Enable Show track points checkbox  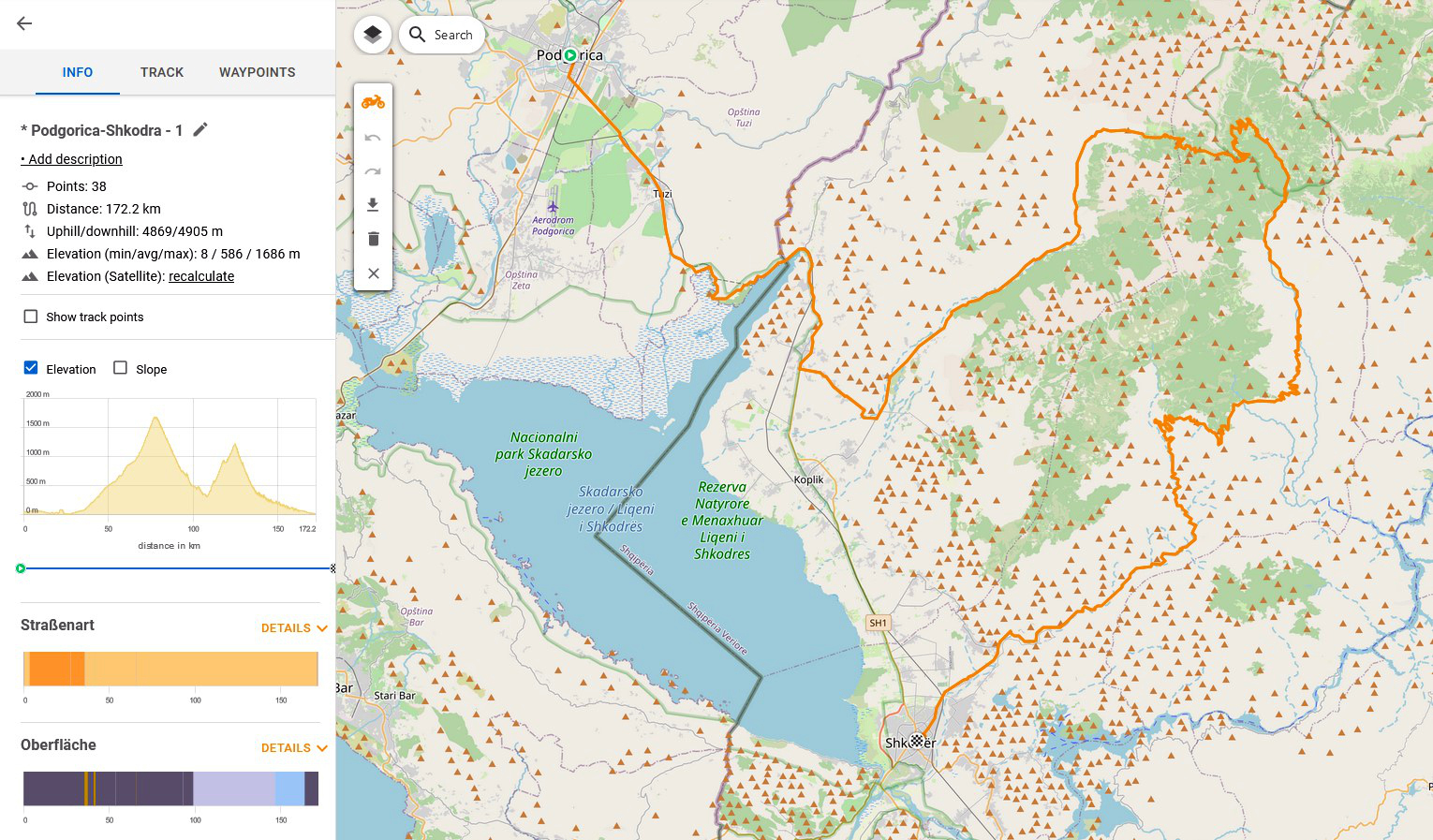[x=31, y=317]
